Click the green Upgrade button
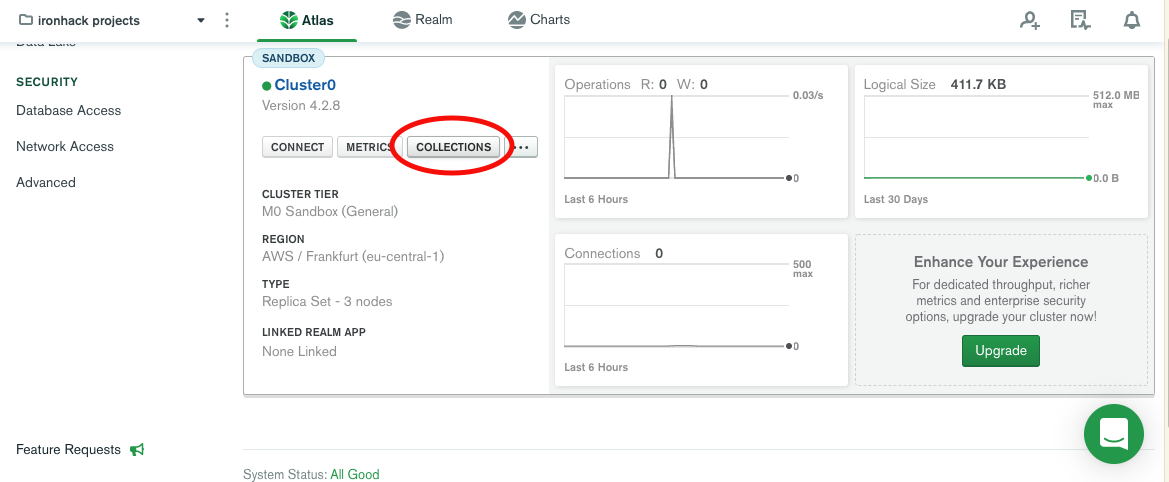Viewport: 1169px width, 482px height. pyautogui.click(x=1001, y=351)
